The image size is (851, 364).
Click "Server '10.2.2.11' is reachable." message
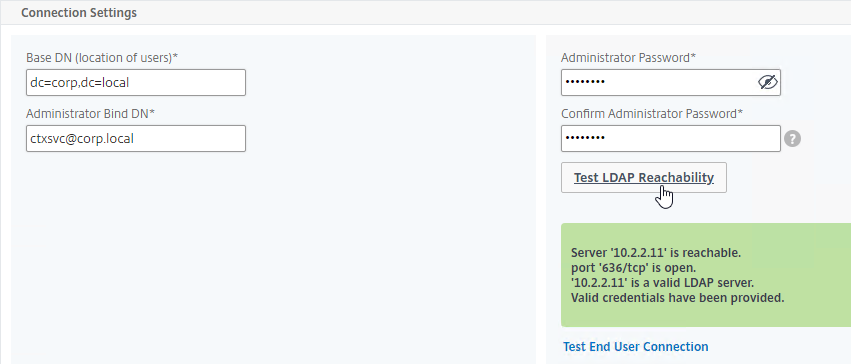click(656, 253)
